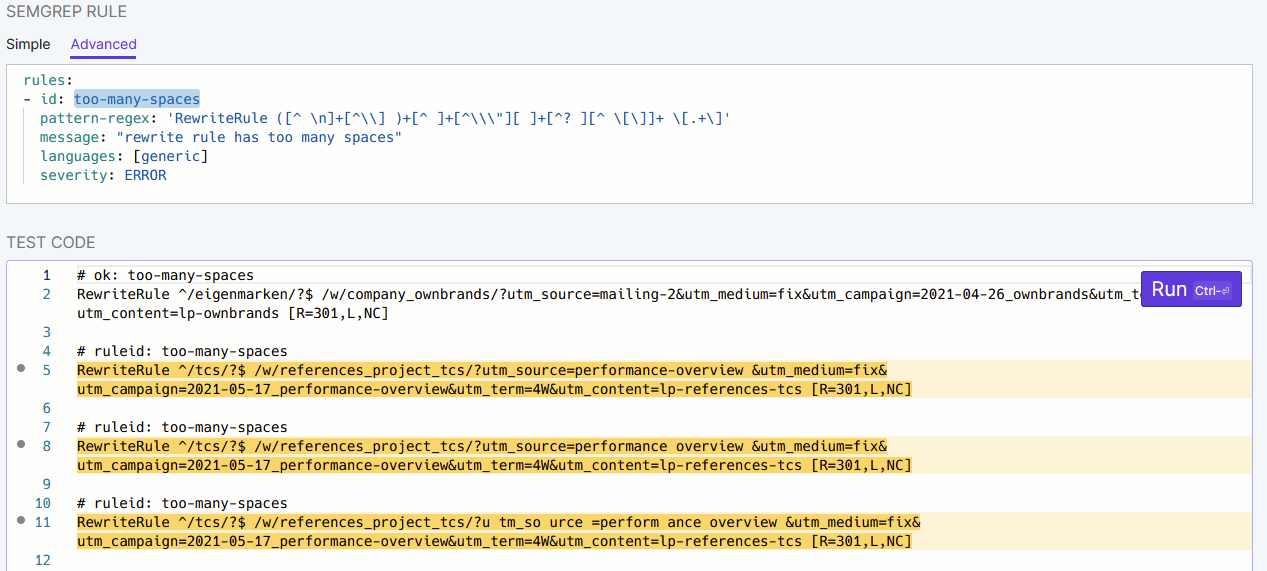The height and width of the screenshot is (571, 1267).
Task: Run the rule with the Run button
Action: click(1191, 289)
